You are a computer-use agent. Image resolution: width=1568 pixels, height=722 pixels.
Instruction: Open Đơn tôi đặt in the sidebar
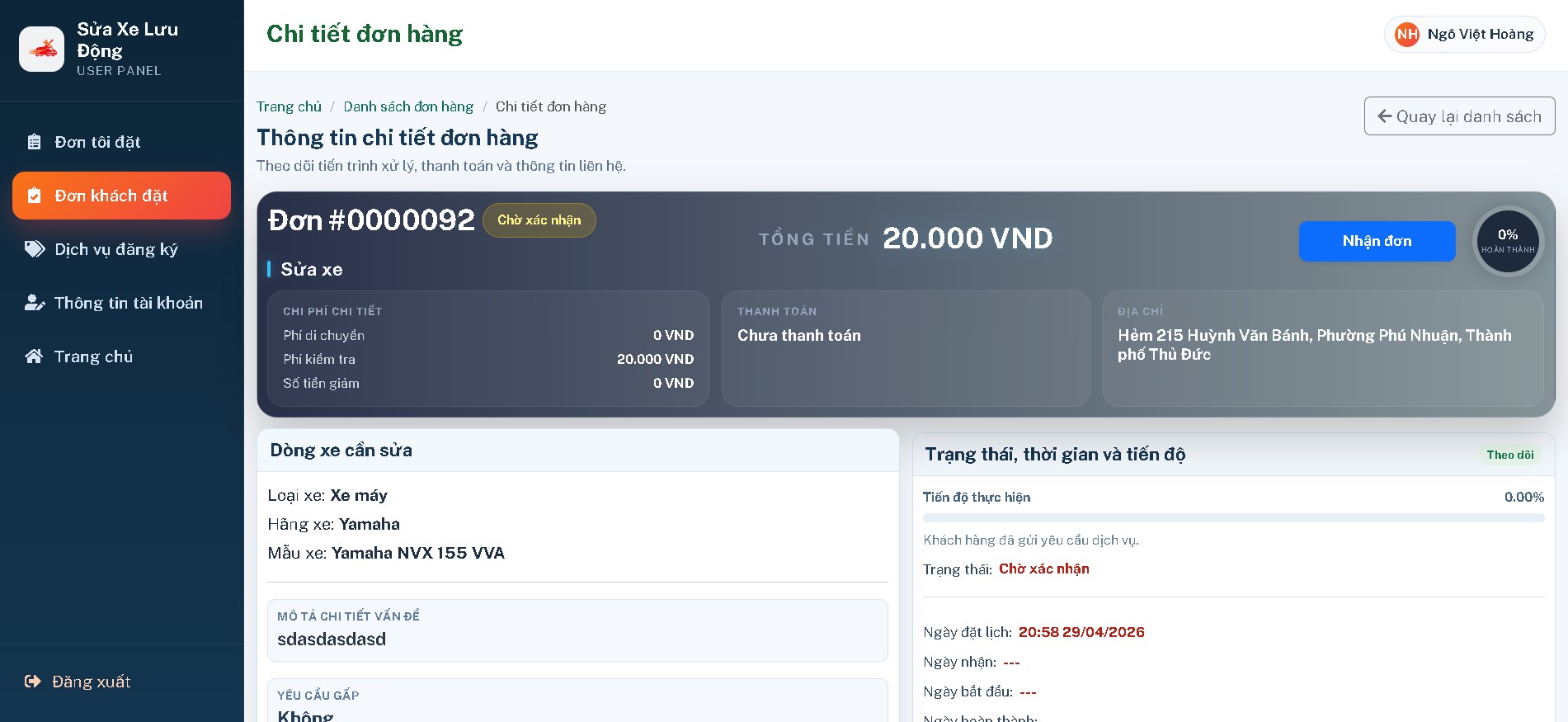[121, 142]
